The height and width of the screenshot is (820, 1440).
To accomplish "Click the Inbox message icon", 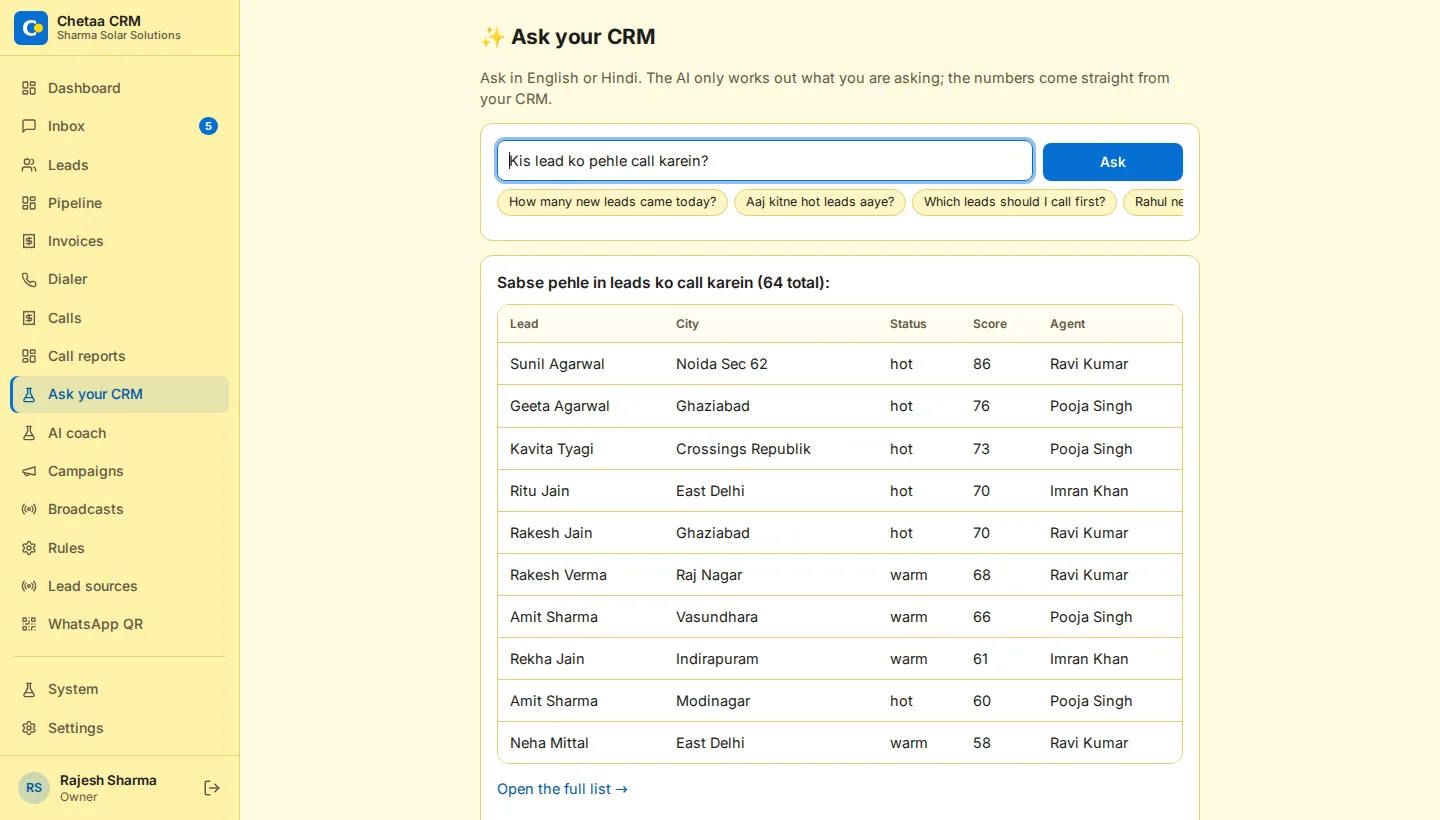I will point(29,126).
